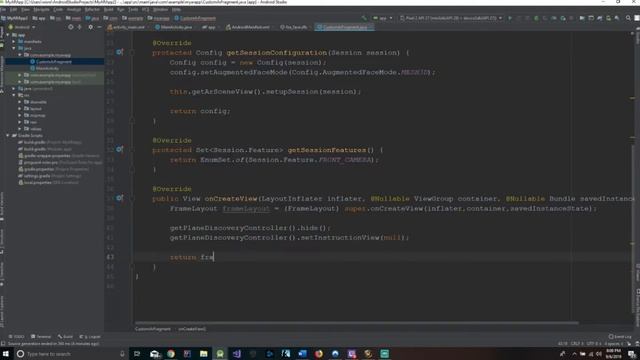Select settings.gradle file
The height and width of the screenshot is (360, 640).
50,176
